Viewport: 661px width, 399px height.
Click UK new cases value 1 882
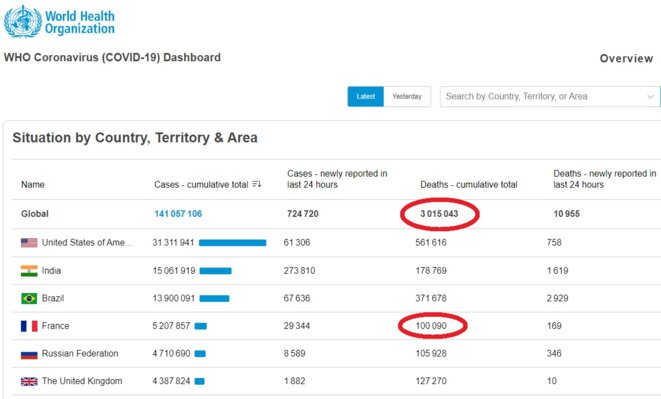[x=294, y=381]
